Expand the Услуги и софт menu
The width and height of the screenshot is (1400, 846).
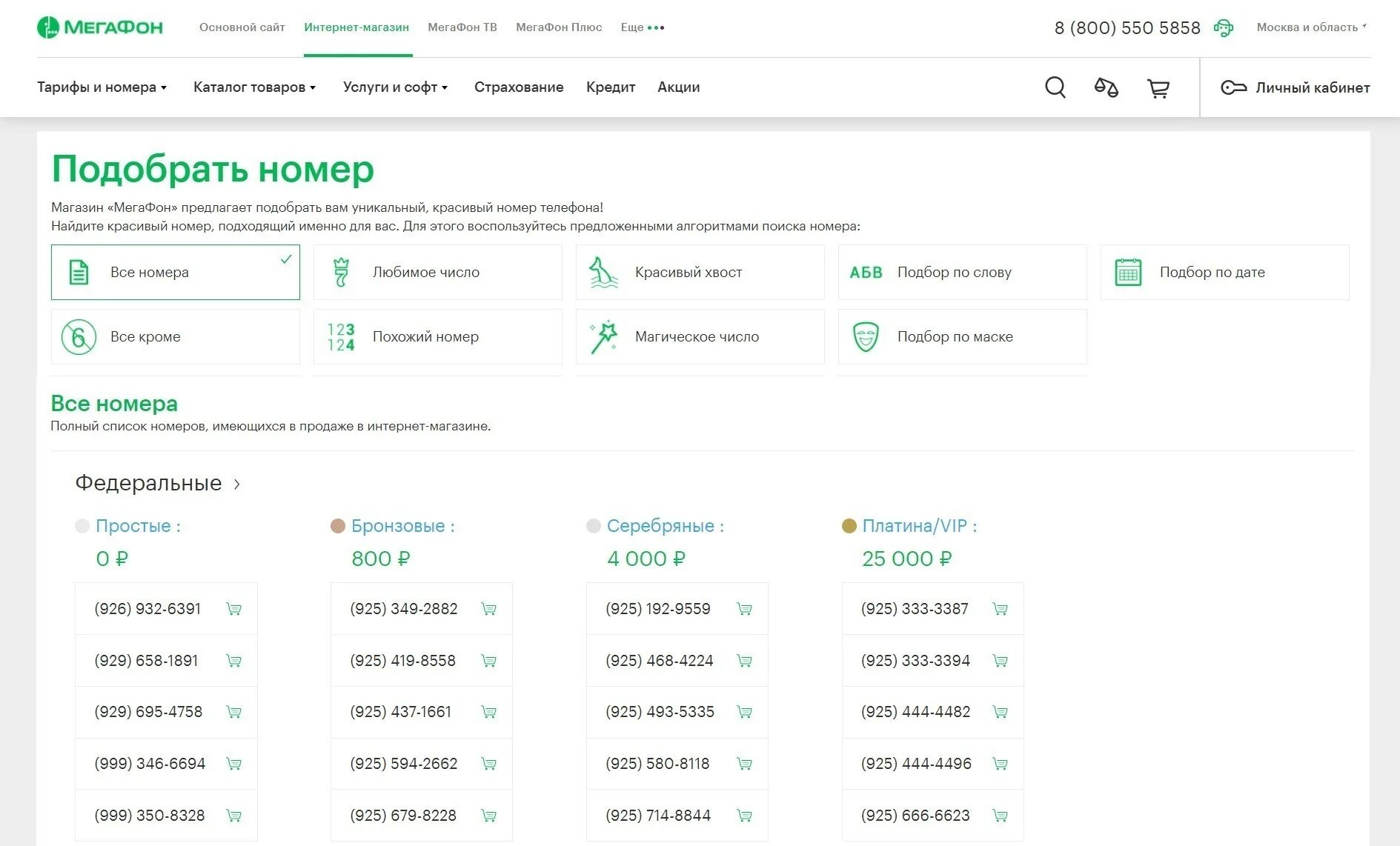pos(396,87)
